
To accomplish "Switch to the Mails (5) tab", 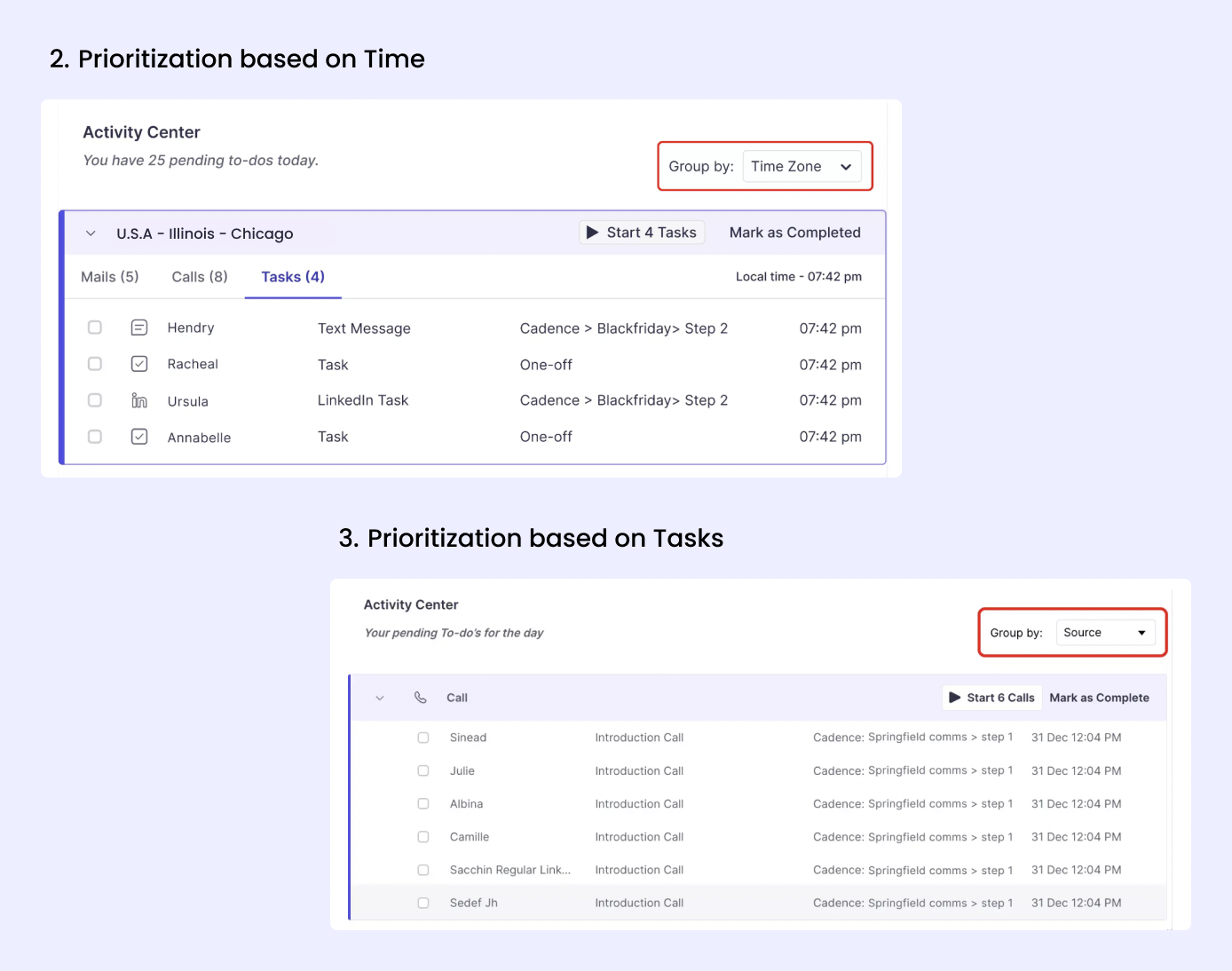I will pos(109,276).
